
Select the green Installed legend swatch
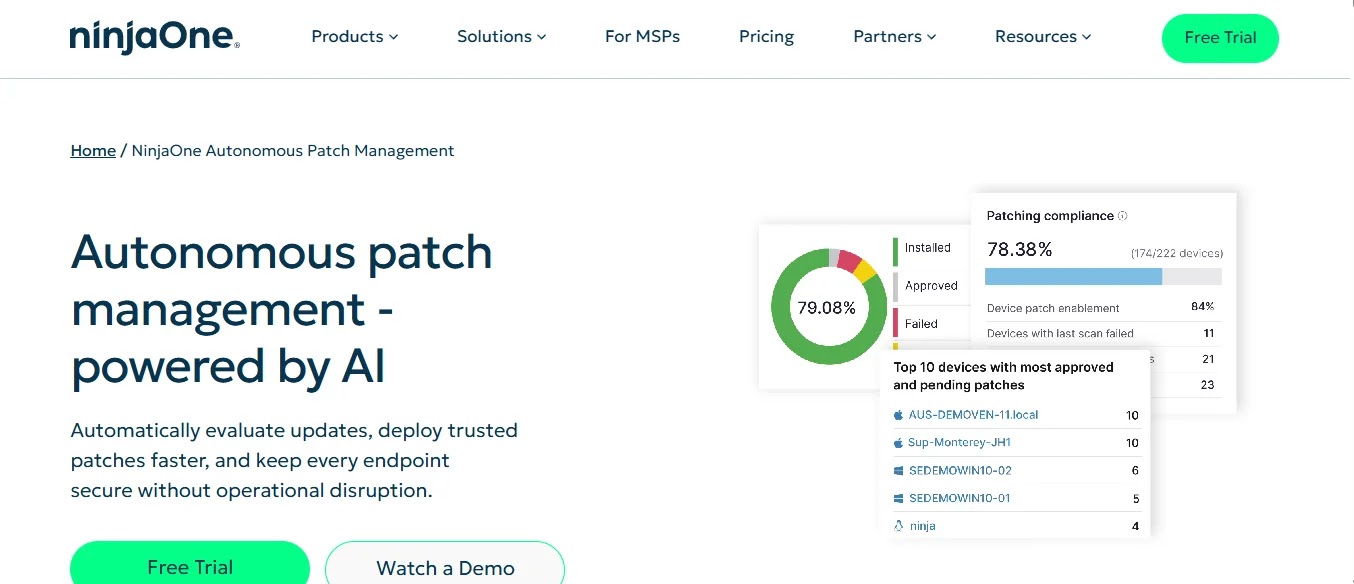[x=896, y=251]
